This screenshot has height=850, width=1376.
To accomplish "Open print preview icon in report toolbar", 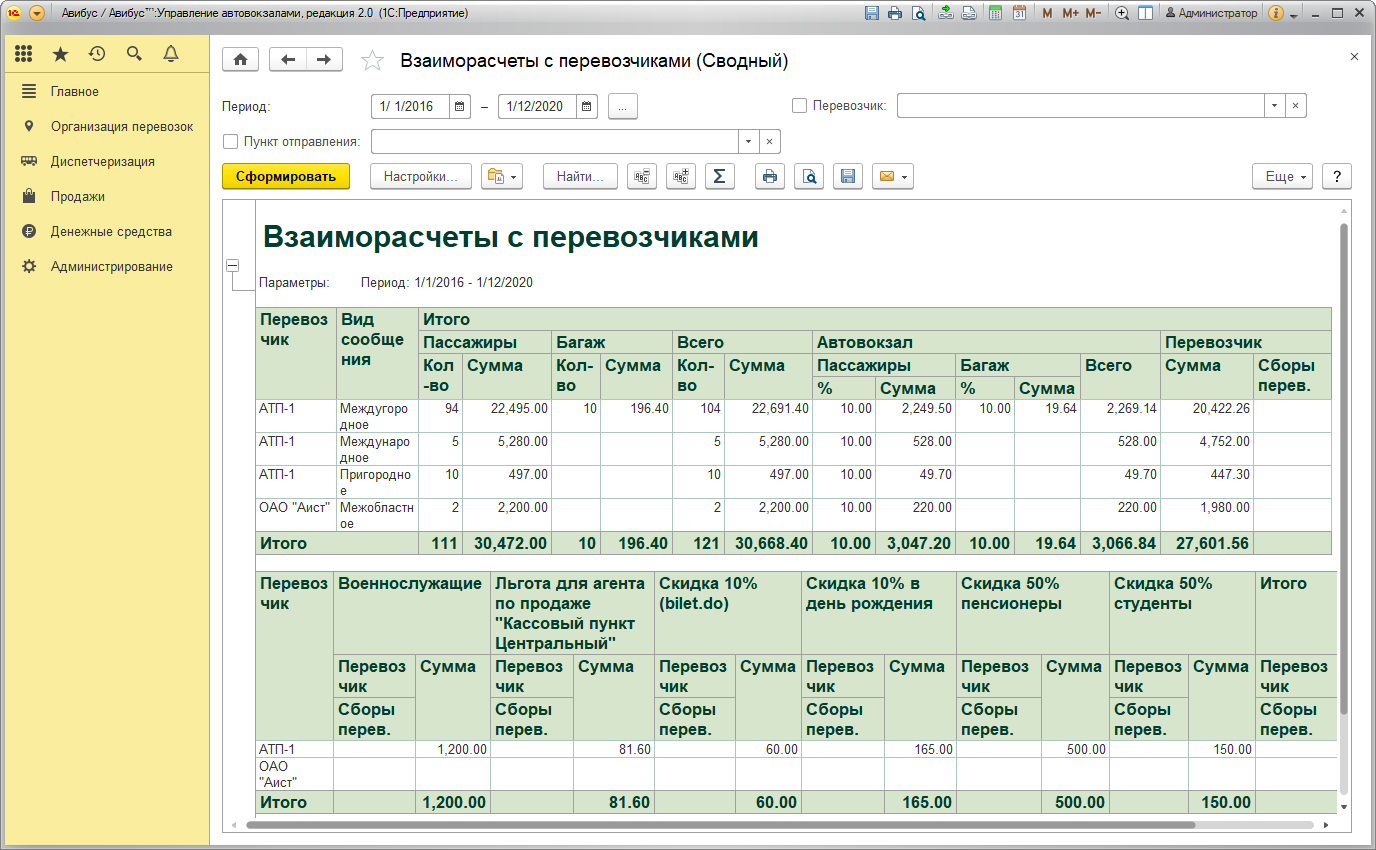I will pos(809,177).
